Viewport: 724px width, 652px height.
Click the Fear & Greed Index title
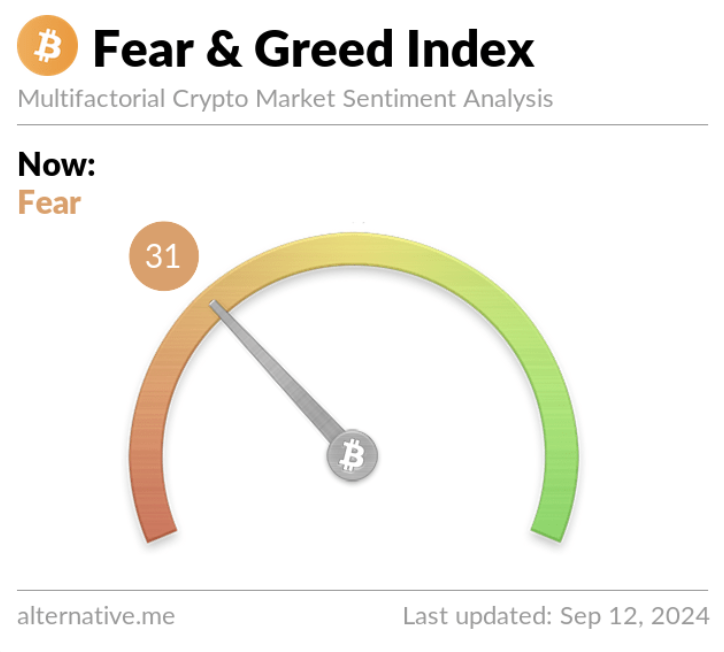[314, 48]
